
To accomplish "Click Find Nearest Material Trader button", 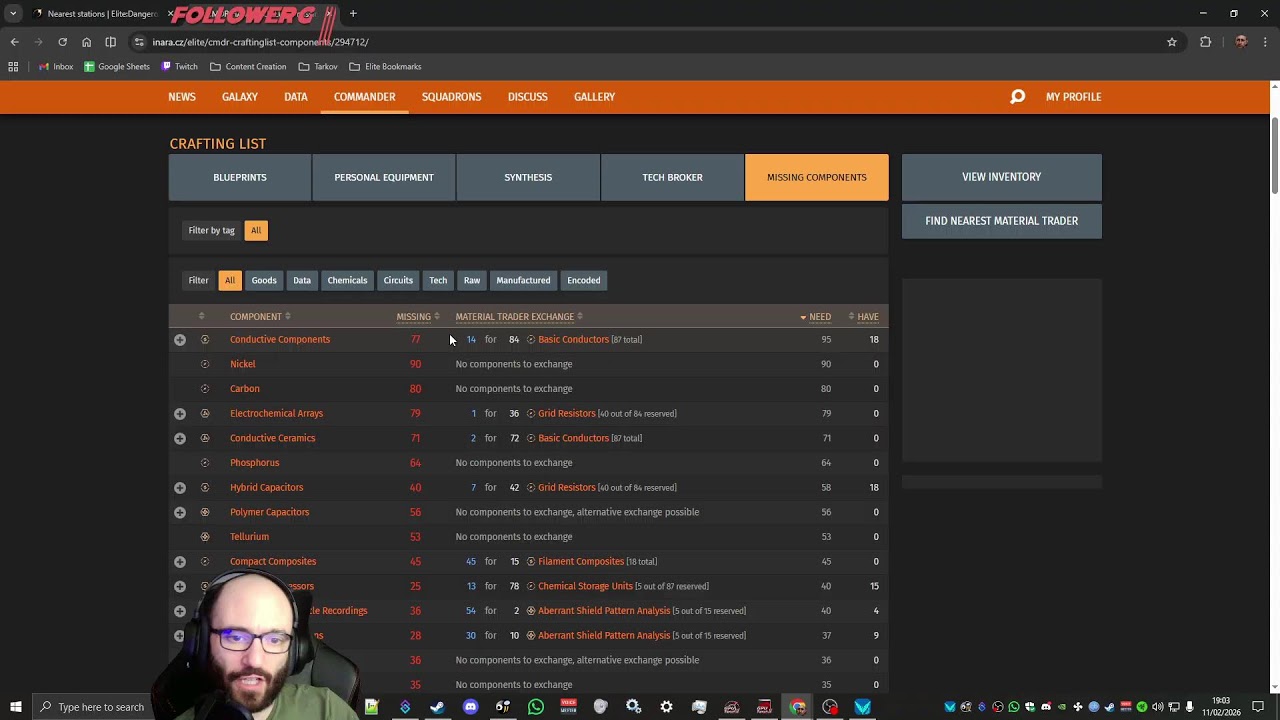I will point(1001,221).
